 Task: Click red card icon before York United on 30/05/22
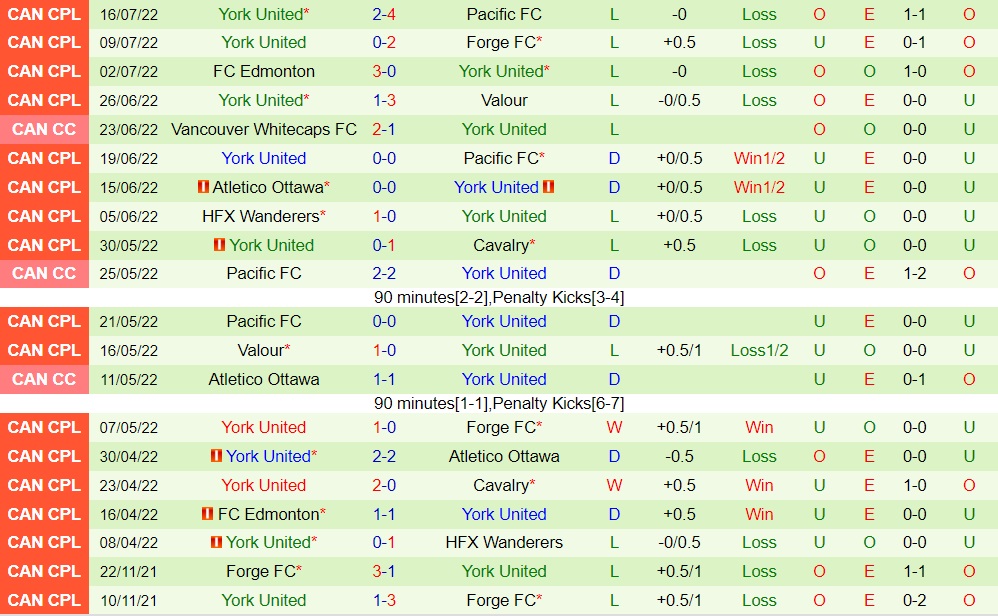tap(219, 245)
